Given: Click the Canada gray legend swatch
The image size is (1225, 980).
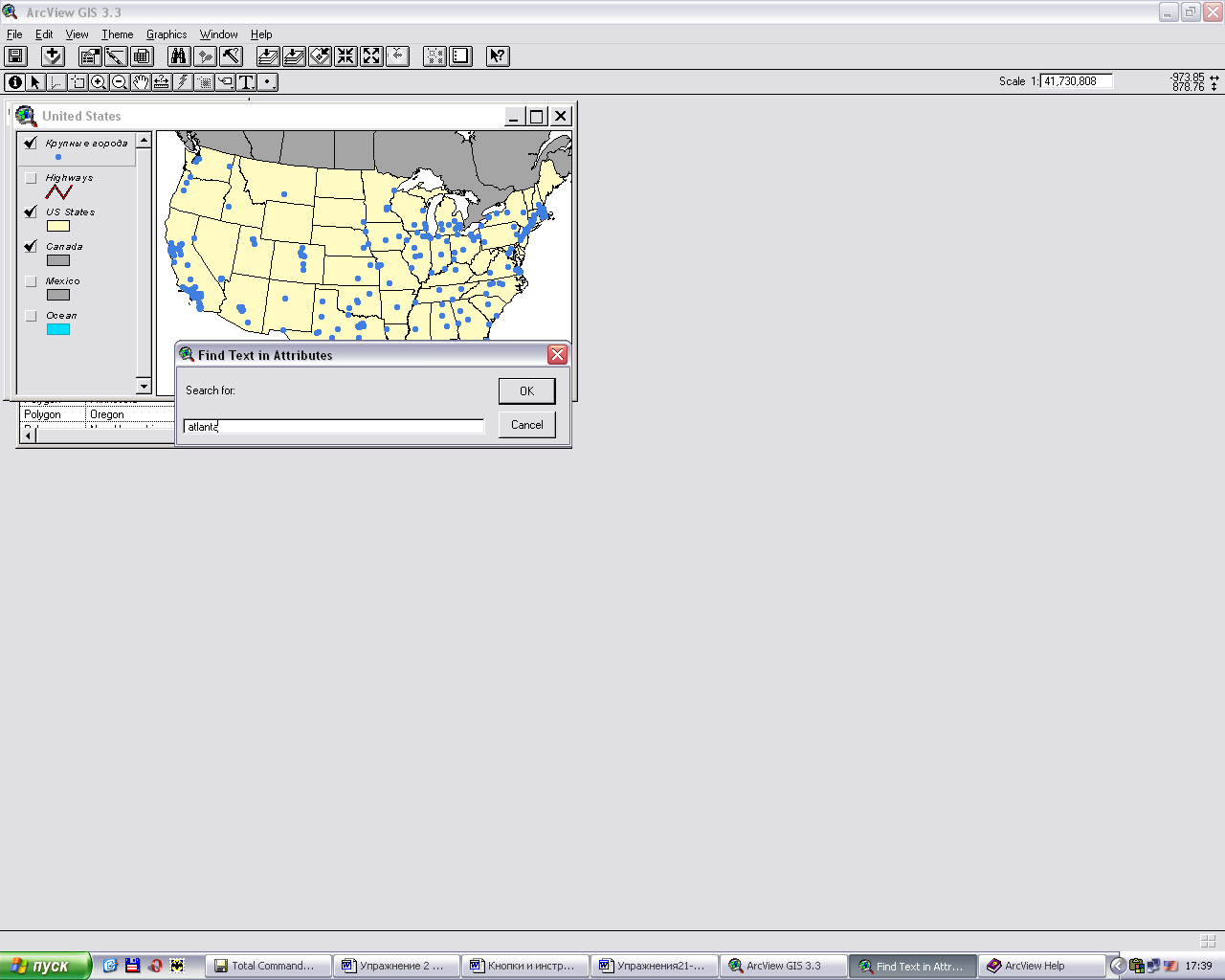Looking at the screenshot, I should 58,260.
